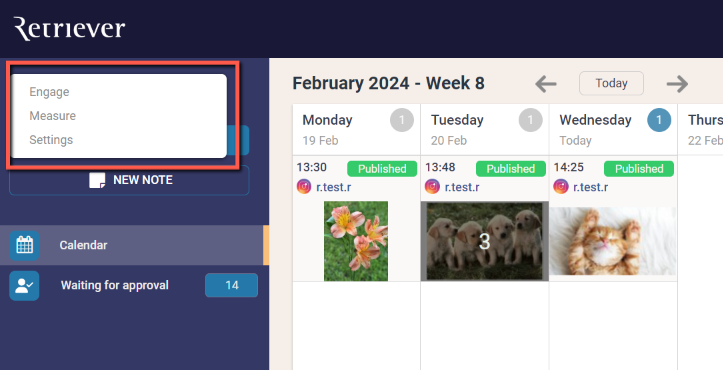Open the flower post thumbnail on Monday
The image size is (723, 370).
click(356, 241)
